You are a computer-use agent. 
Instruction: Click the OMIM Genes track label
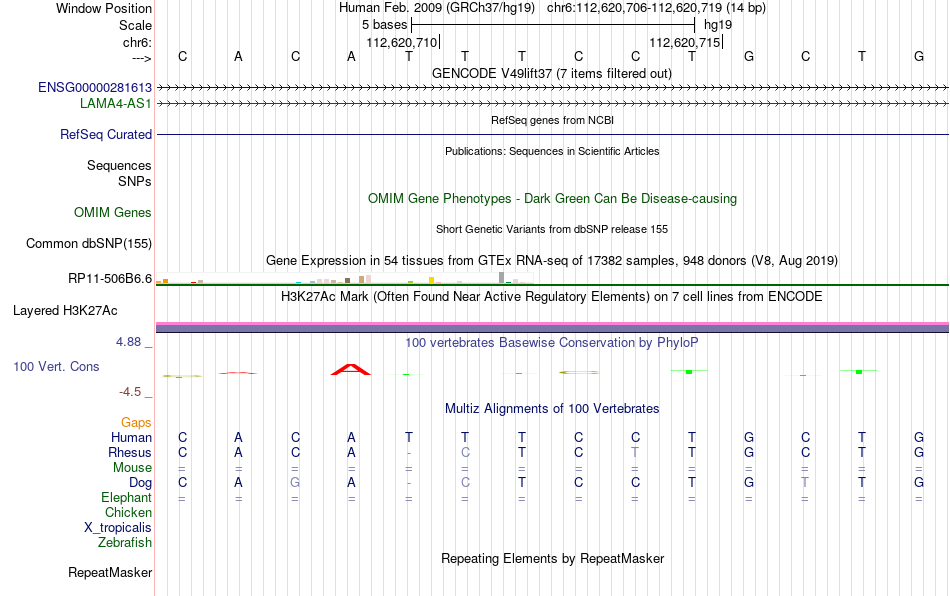112,213
